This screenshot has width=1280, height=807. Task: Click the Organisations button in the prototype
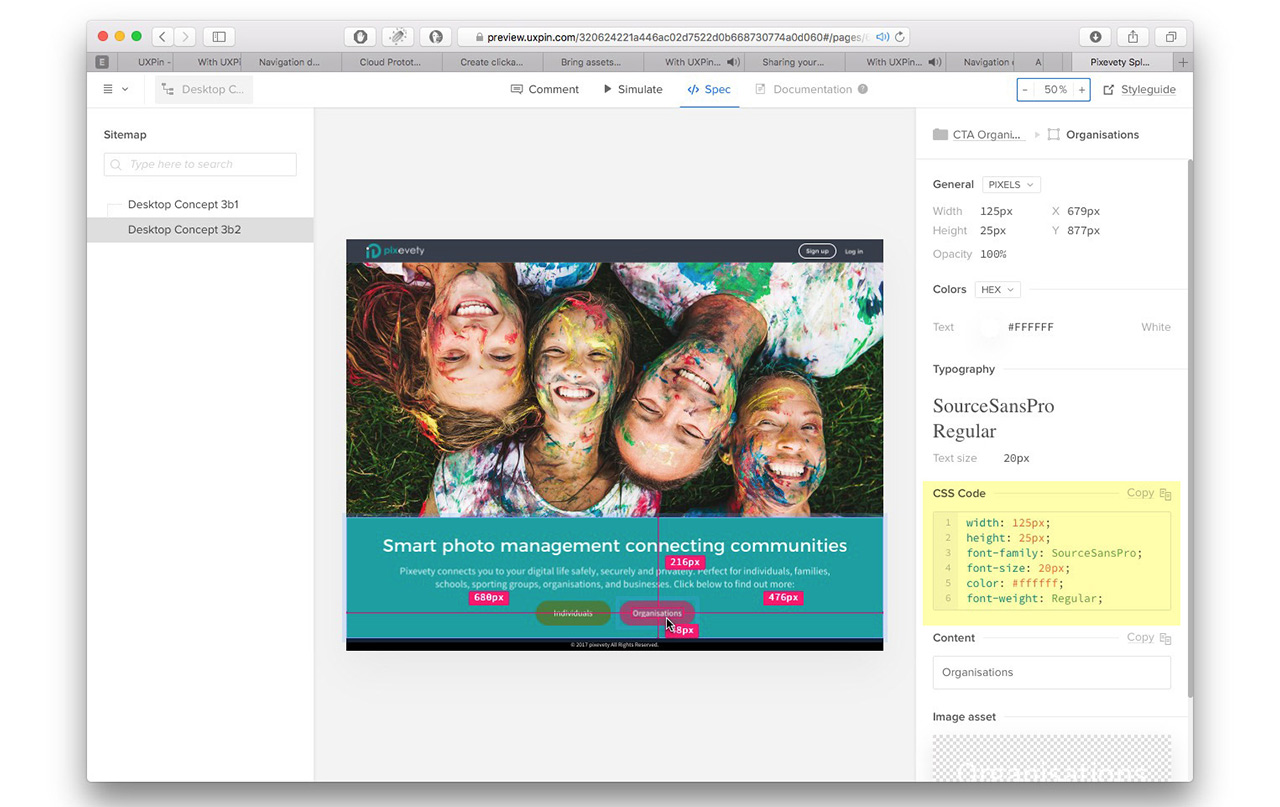point(657,613)
